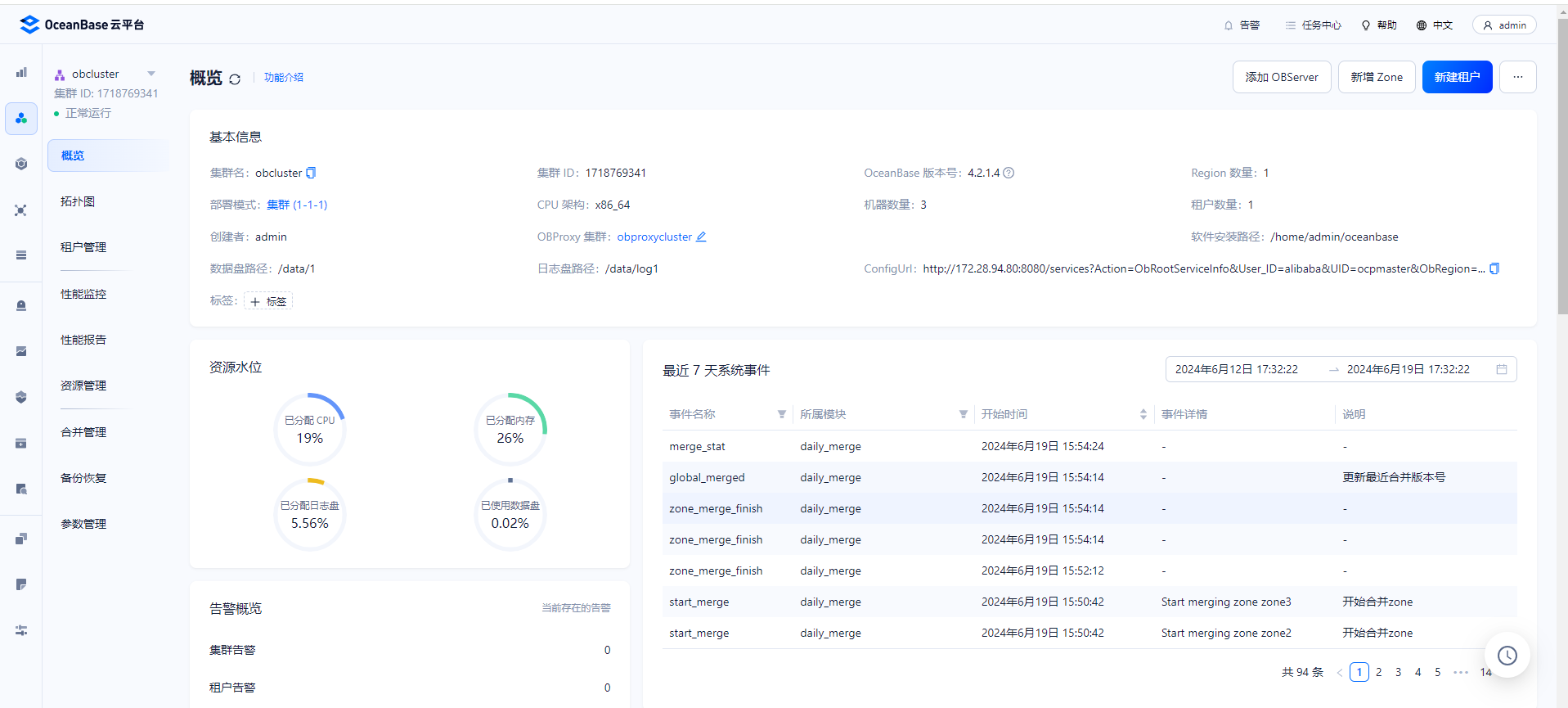Screen dimensions: 1568x708
Task: Click the help icon beside OceanBase version
Action: pos(1009,173)
